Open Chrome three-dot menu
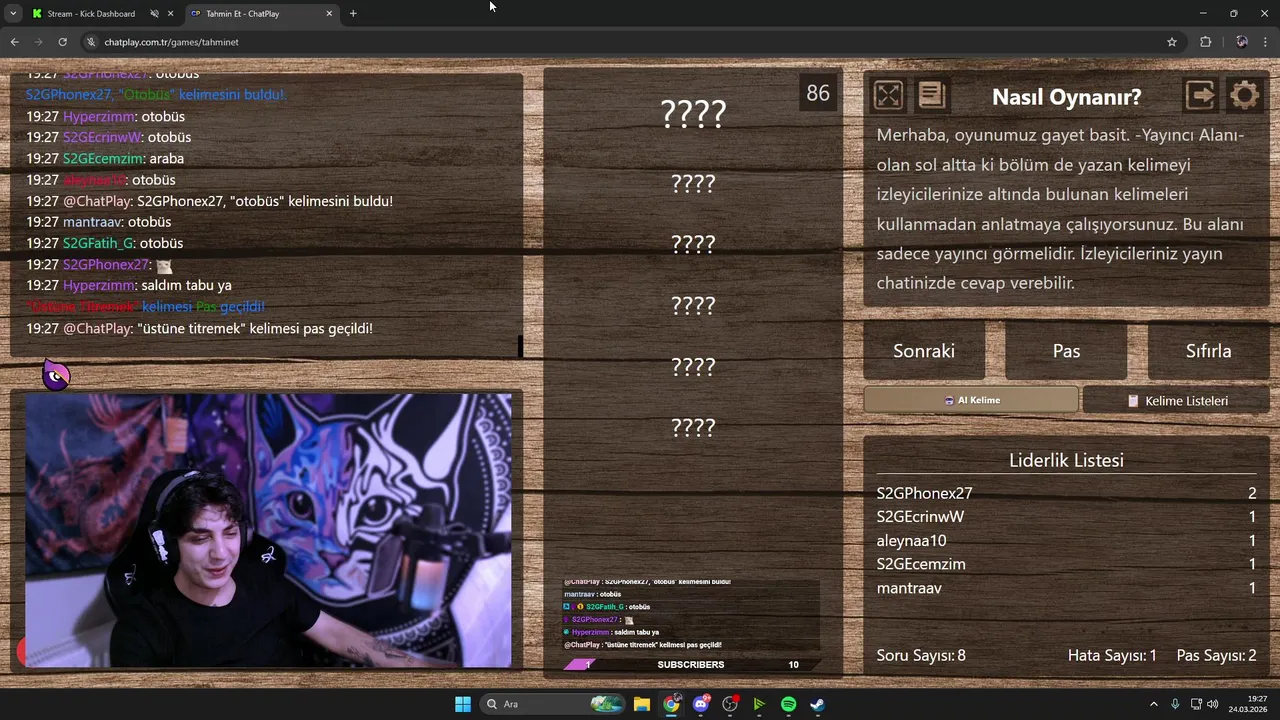1280x720 pixels. 1267,42
